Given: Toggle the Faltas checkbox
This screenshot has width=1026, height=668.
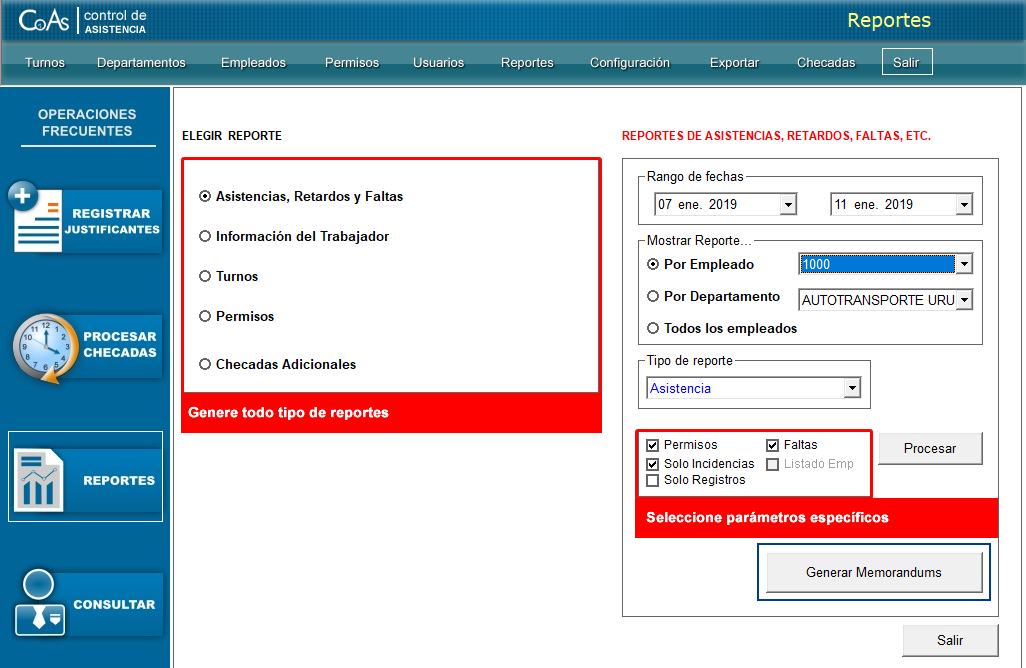Looking at the screenshot, I should tap(773, 445).
